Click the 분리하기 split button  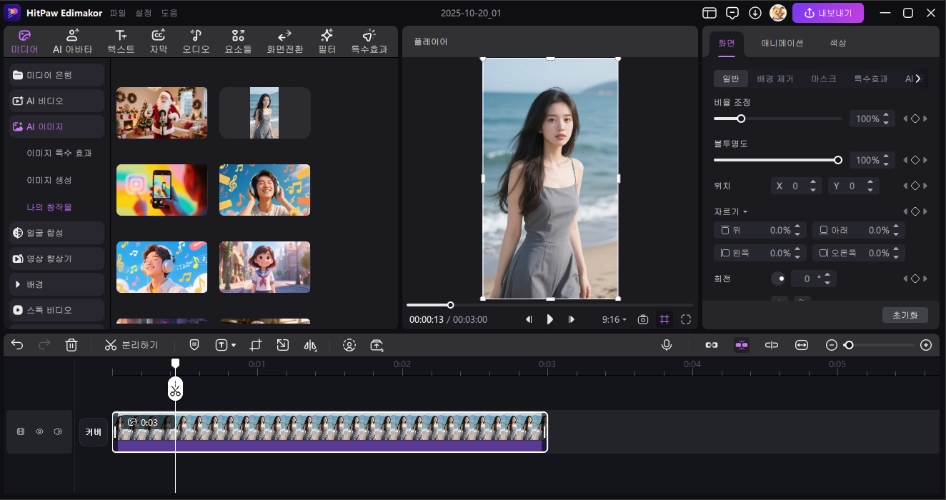point(131,345)
